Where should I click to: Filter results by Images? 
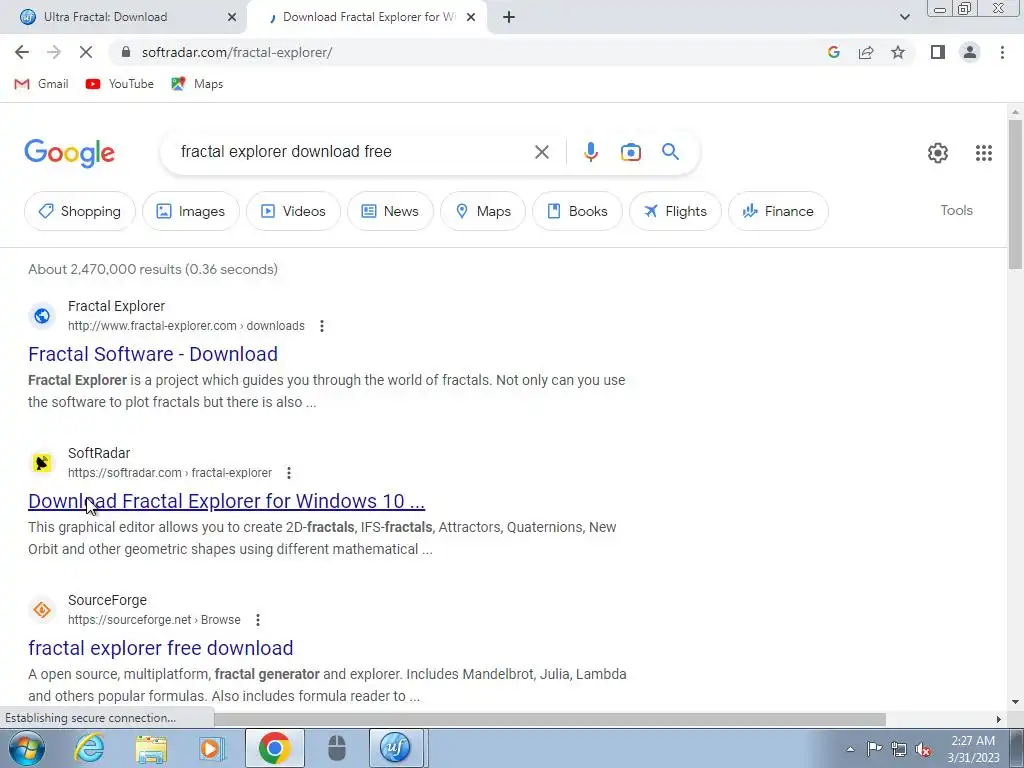pyautogui.click(x=191, y=211)
